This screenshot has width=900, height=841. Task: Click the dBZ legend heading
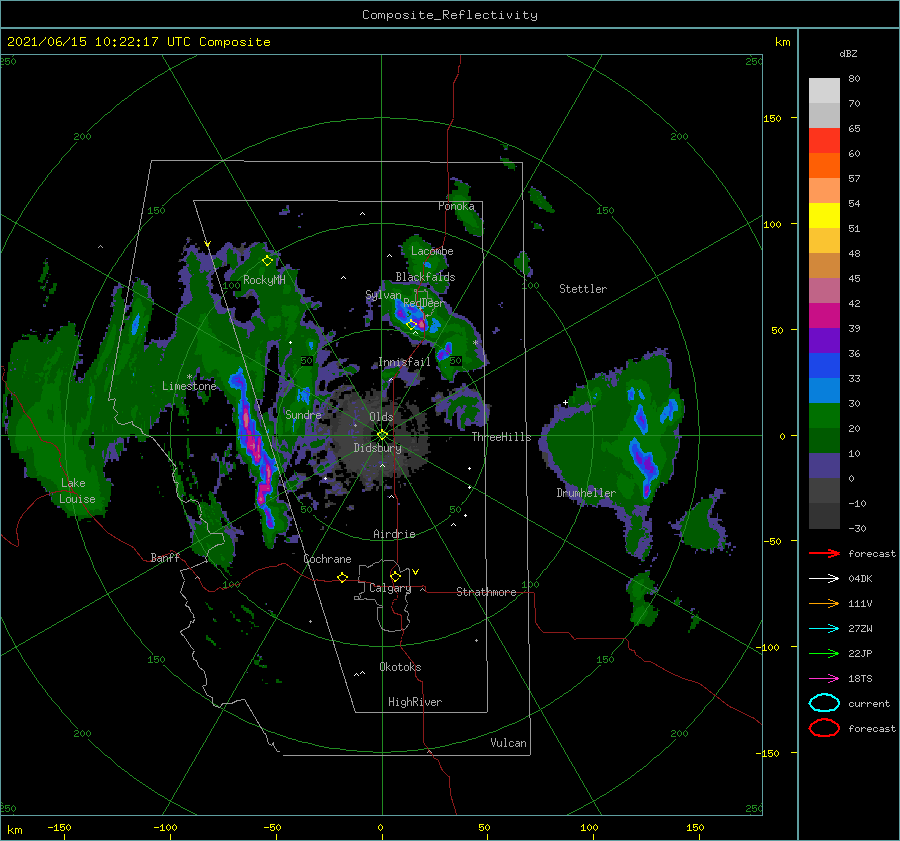848,53
